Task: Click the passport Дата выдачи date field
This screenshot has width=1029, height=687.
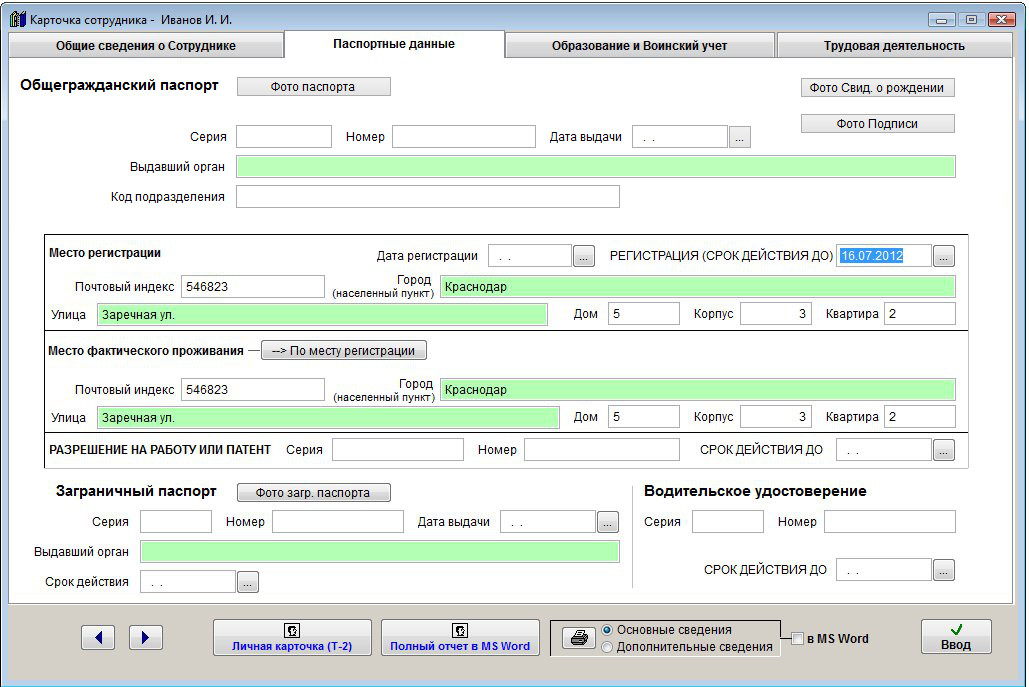Action: point(680,136)
